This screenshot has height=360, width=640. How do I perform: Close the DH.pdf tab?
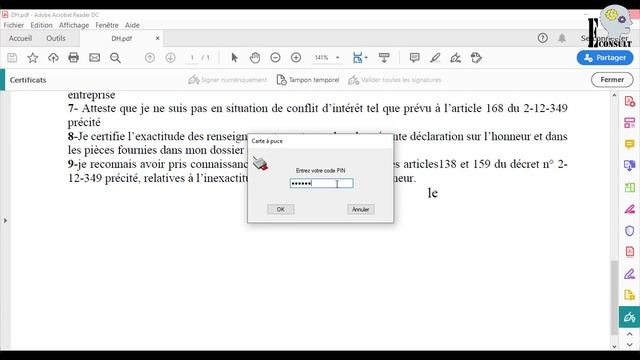[158, 38]
